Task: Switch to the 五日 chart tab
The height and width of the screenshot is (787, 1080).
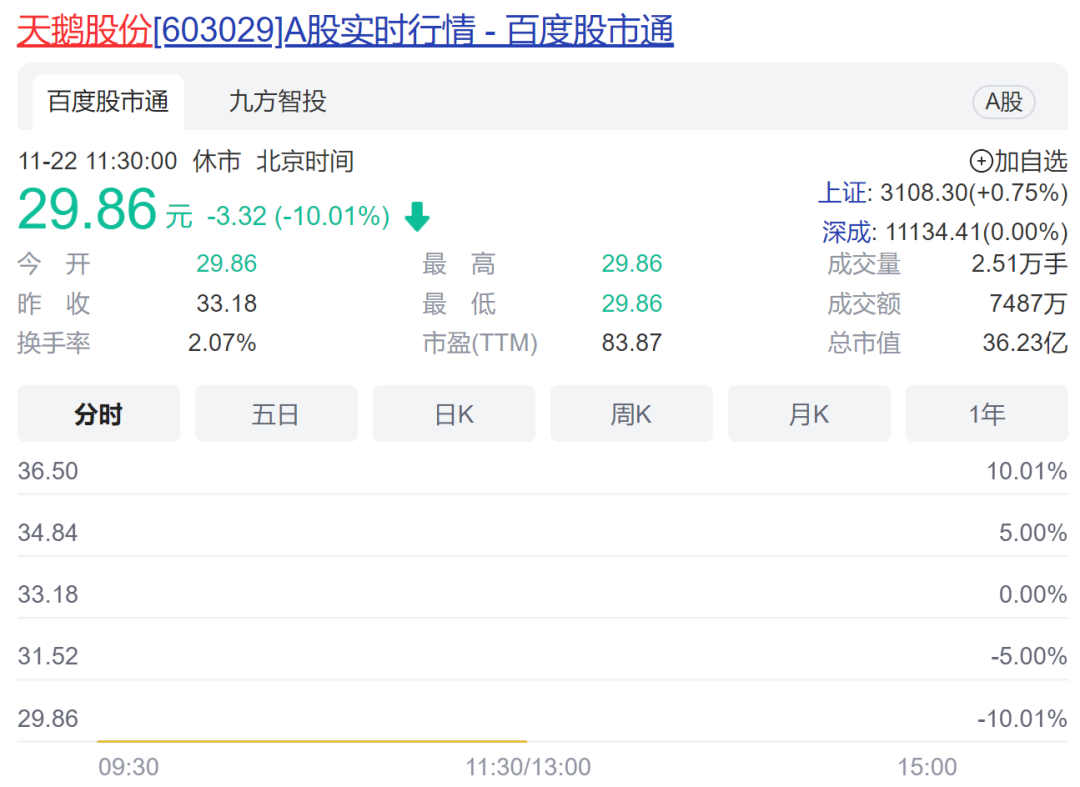Action: [x=276, y=414]
